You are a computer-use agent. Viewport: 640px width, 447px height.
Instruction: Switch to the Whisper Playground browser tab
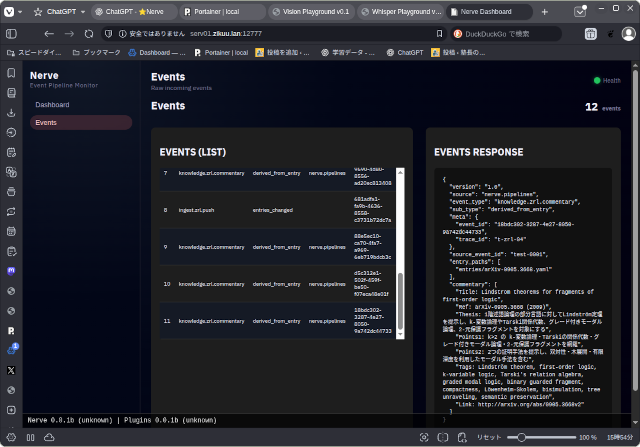(x=405, y=12)
